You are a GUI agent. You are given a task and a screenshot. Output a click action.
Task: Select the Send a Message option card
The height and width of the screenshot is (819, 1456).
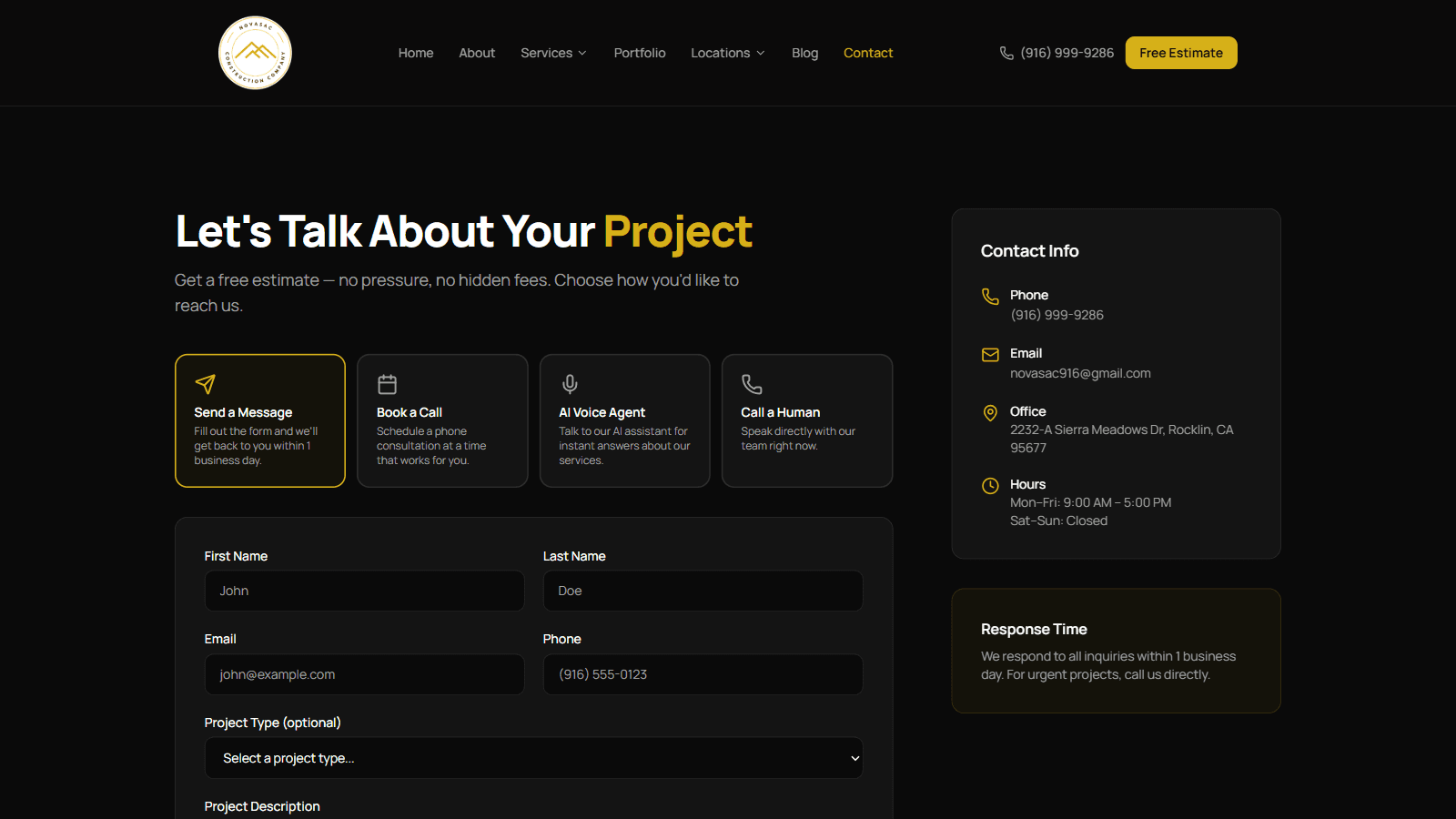point(260,420)
